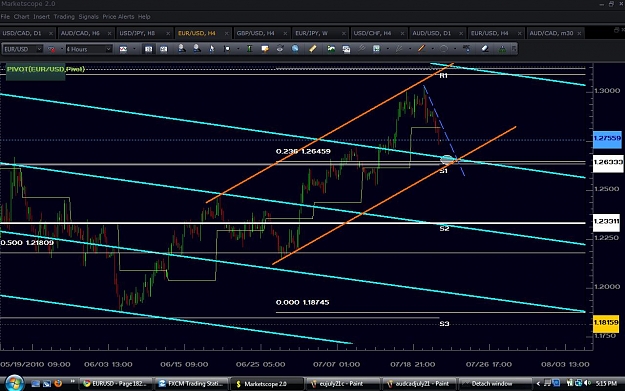Click the green icon at toolbar end
Viewport: 625px width, 391px height.
pyautogui.click(x=502, y=49)
